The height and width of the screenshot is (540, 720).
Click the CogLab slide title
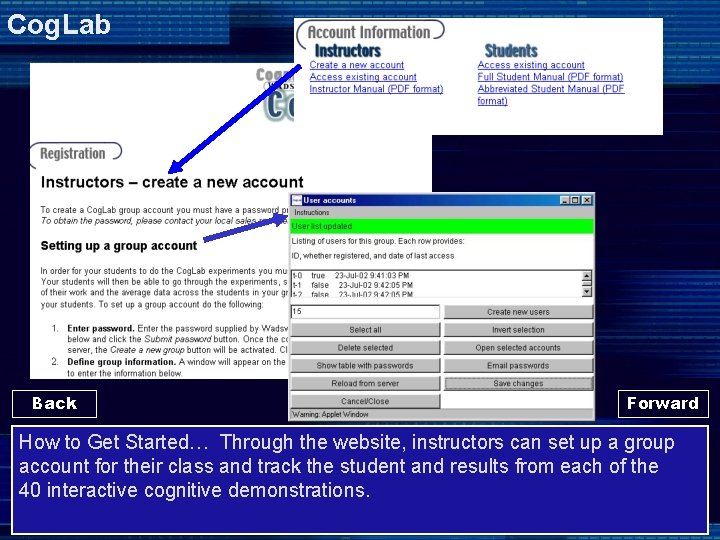[59, 25]
